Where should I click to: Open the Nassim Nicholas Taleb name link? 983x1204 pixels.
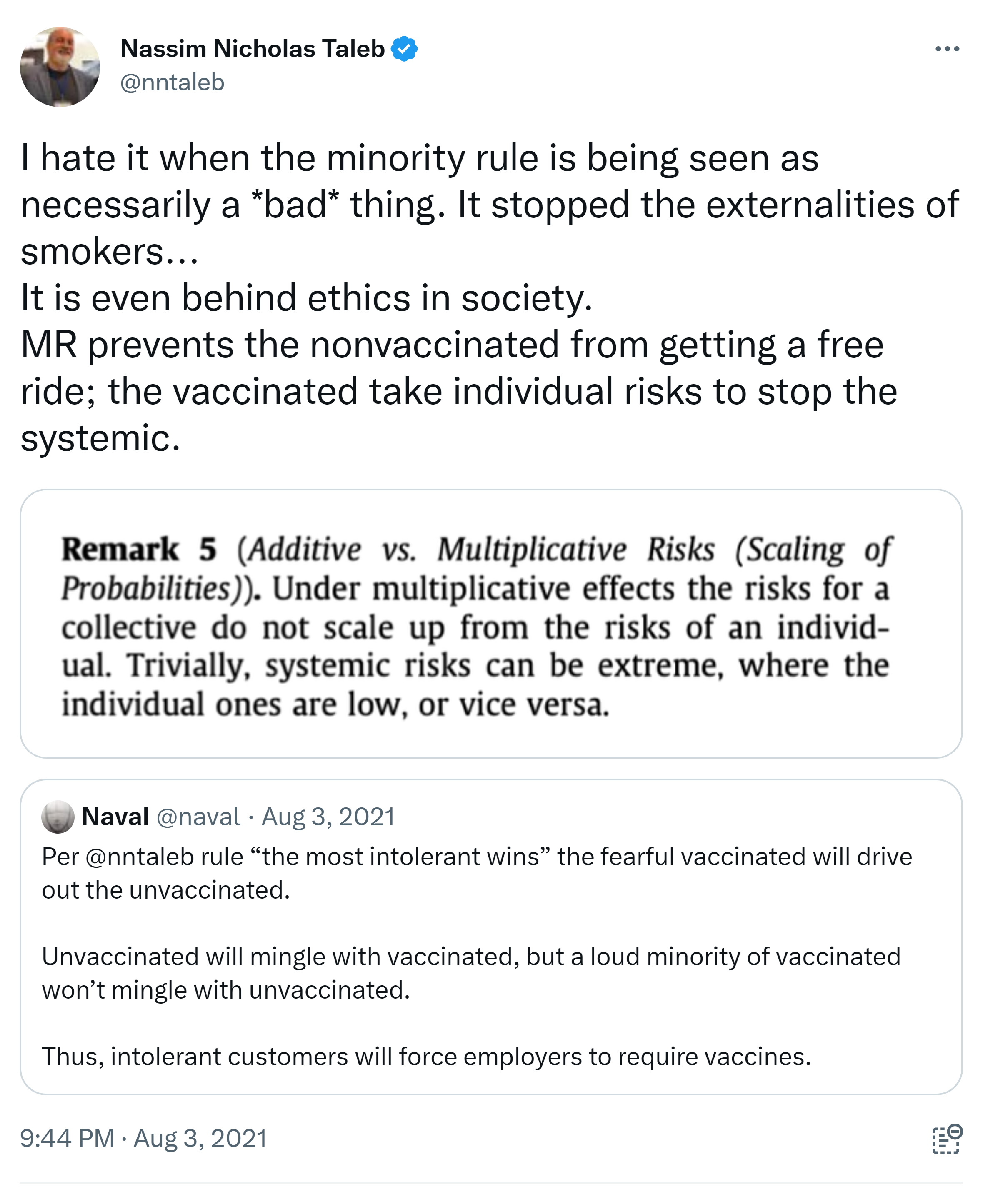tap(253, 49)
